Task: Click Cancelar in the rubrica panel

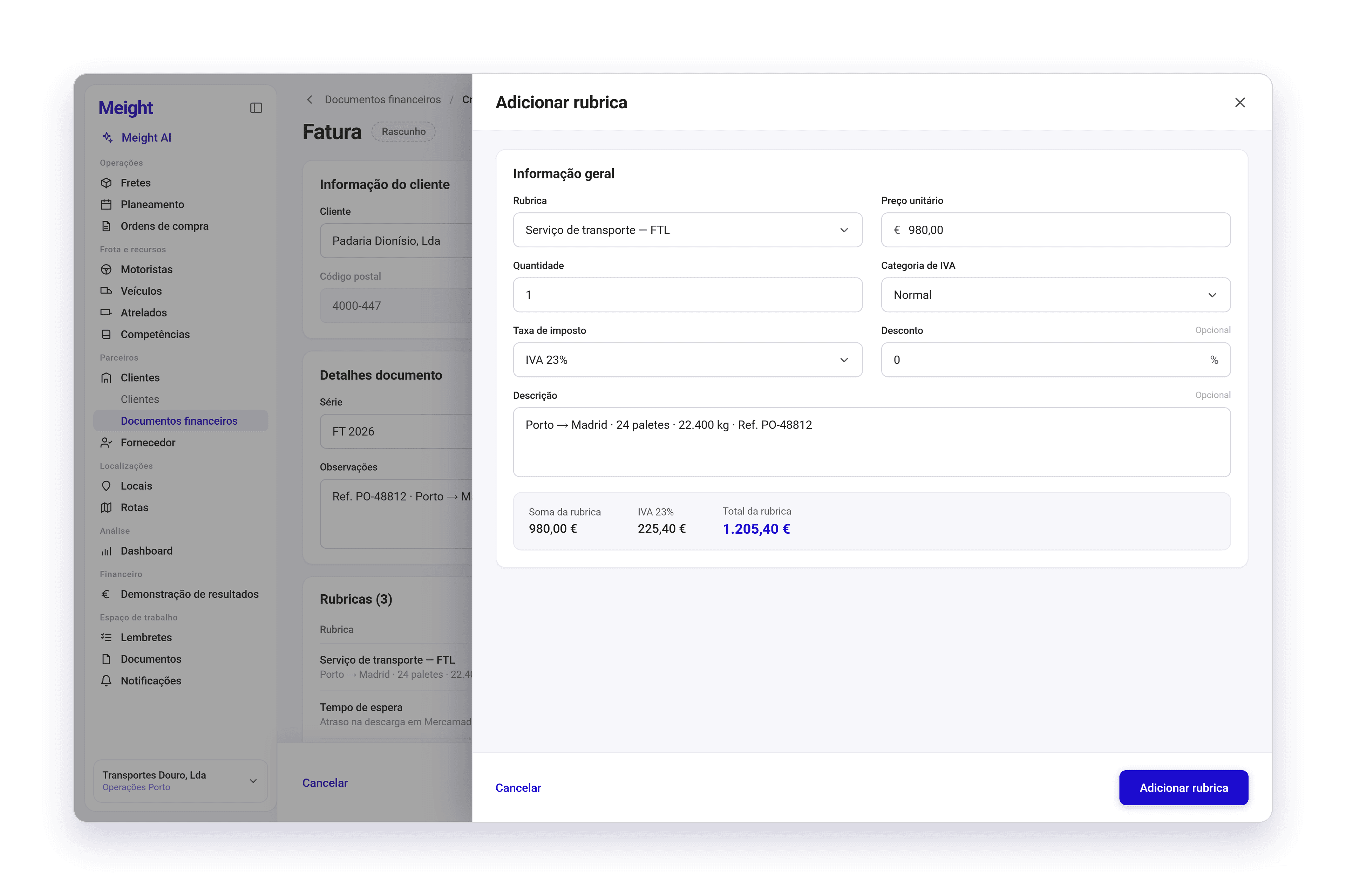Action: click(518, 787)
